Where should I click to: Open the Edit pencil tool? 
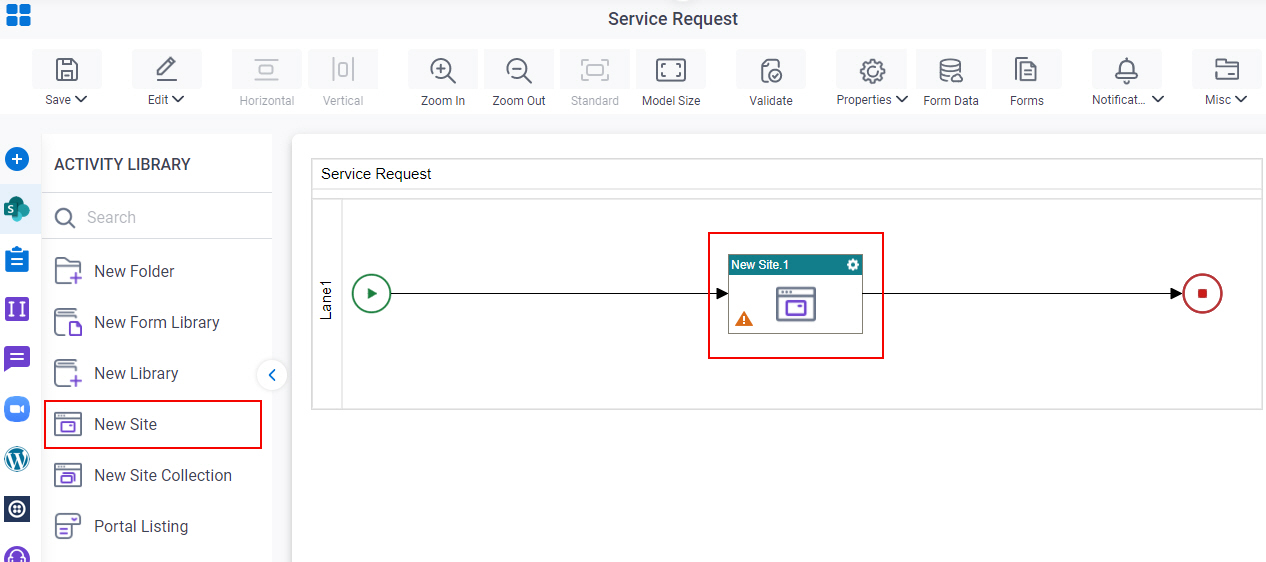(x=166, y=70)
